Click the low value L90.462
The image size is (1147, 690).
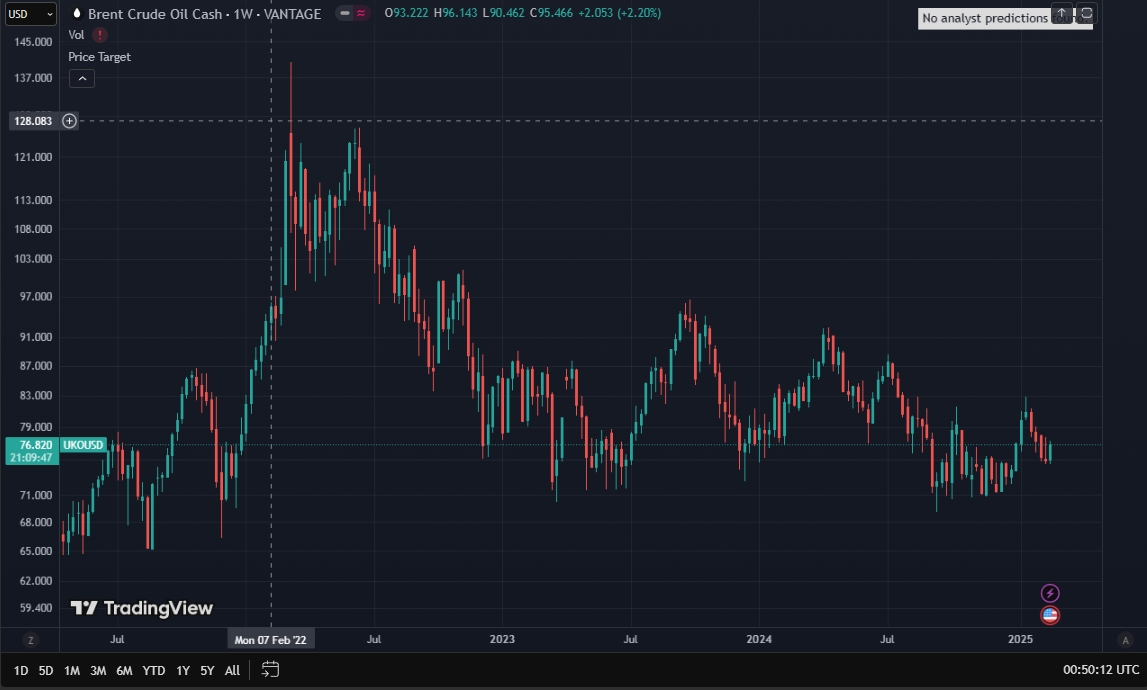(x=503, y=13)
